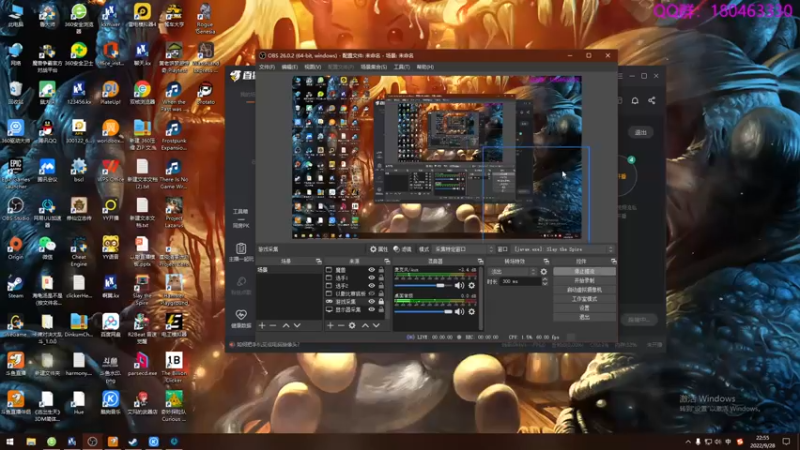This screenshot has width=800, height=450.
Task: Open source properties gear in the Sources toolbar
Action: click(352, 326)
